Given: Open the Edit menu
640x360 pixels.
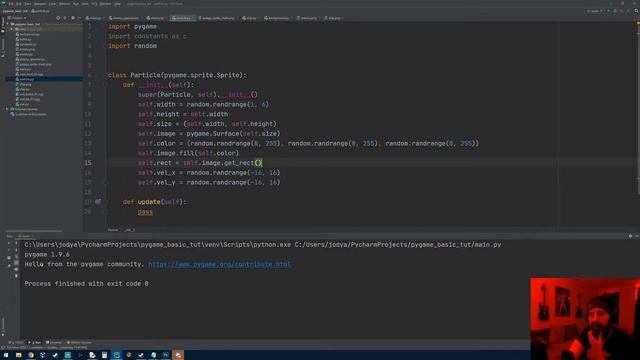Looking at the screenshot, I should tap(19, 4).
